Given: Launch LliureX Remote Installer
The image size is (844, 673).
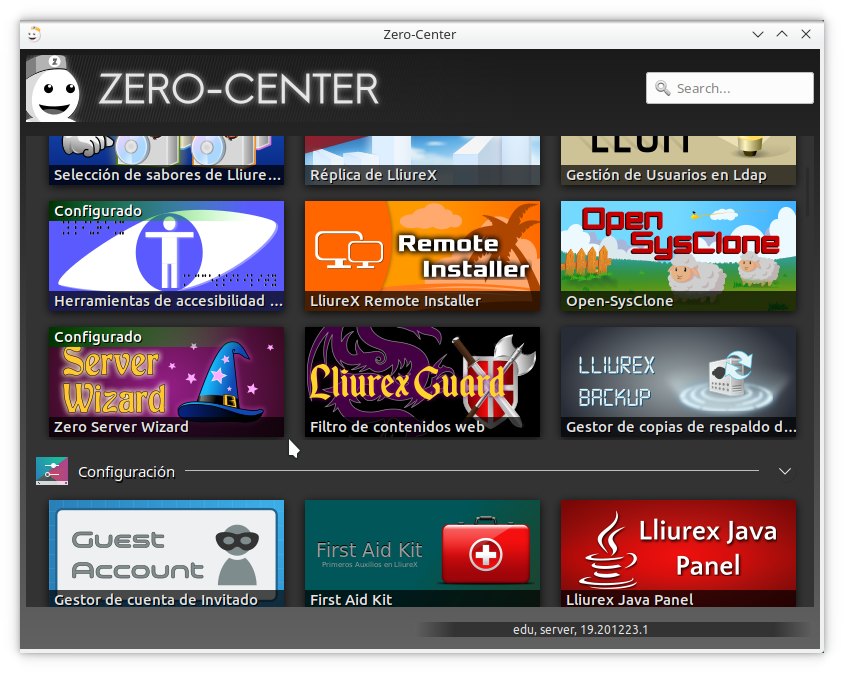Looking at the screenshot, I should pos(423,256).
